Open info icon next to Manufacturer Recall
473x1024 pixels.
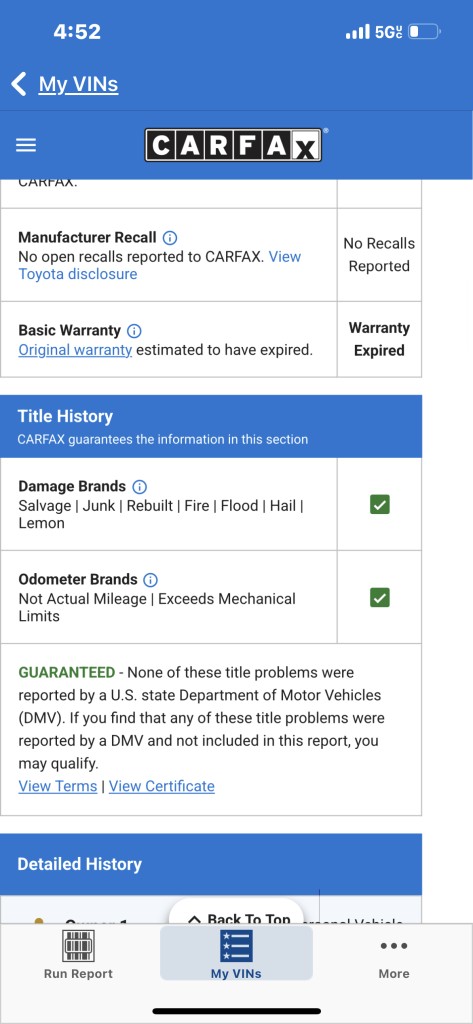click(x=170, y=238)
